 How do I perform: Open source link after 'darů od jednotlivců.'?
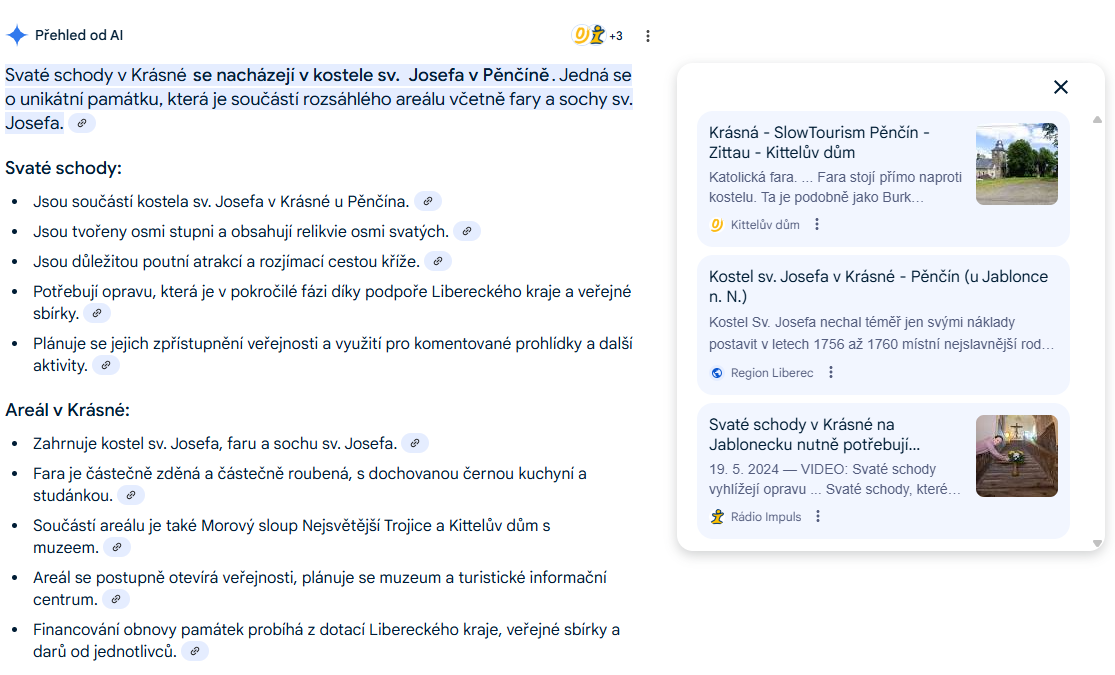[x=195, y=651]
